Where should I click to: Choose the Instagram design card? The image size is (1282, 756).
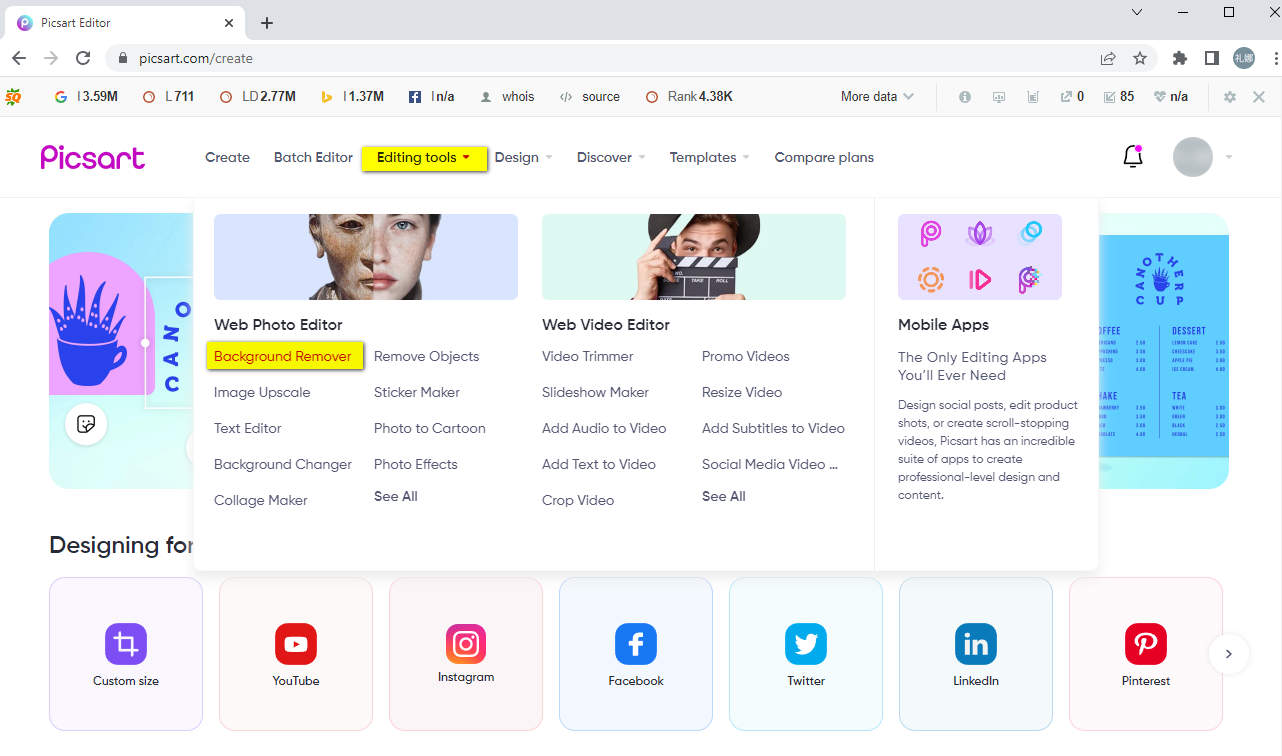coord(466,654)
